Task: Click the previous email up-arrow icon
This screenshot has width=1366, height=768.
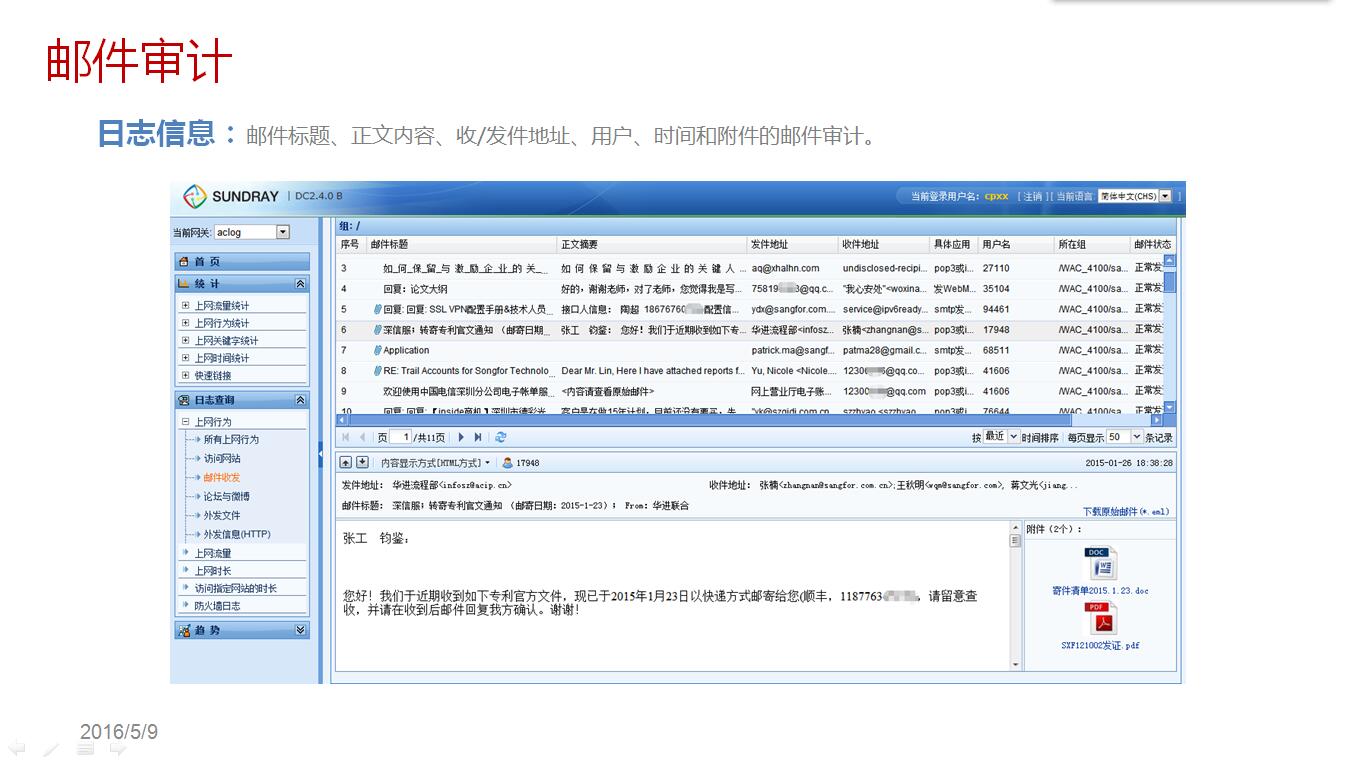Action: coord(346,463)
